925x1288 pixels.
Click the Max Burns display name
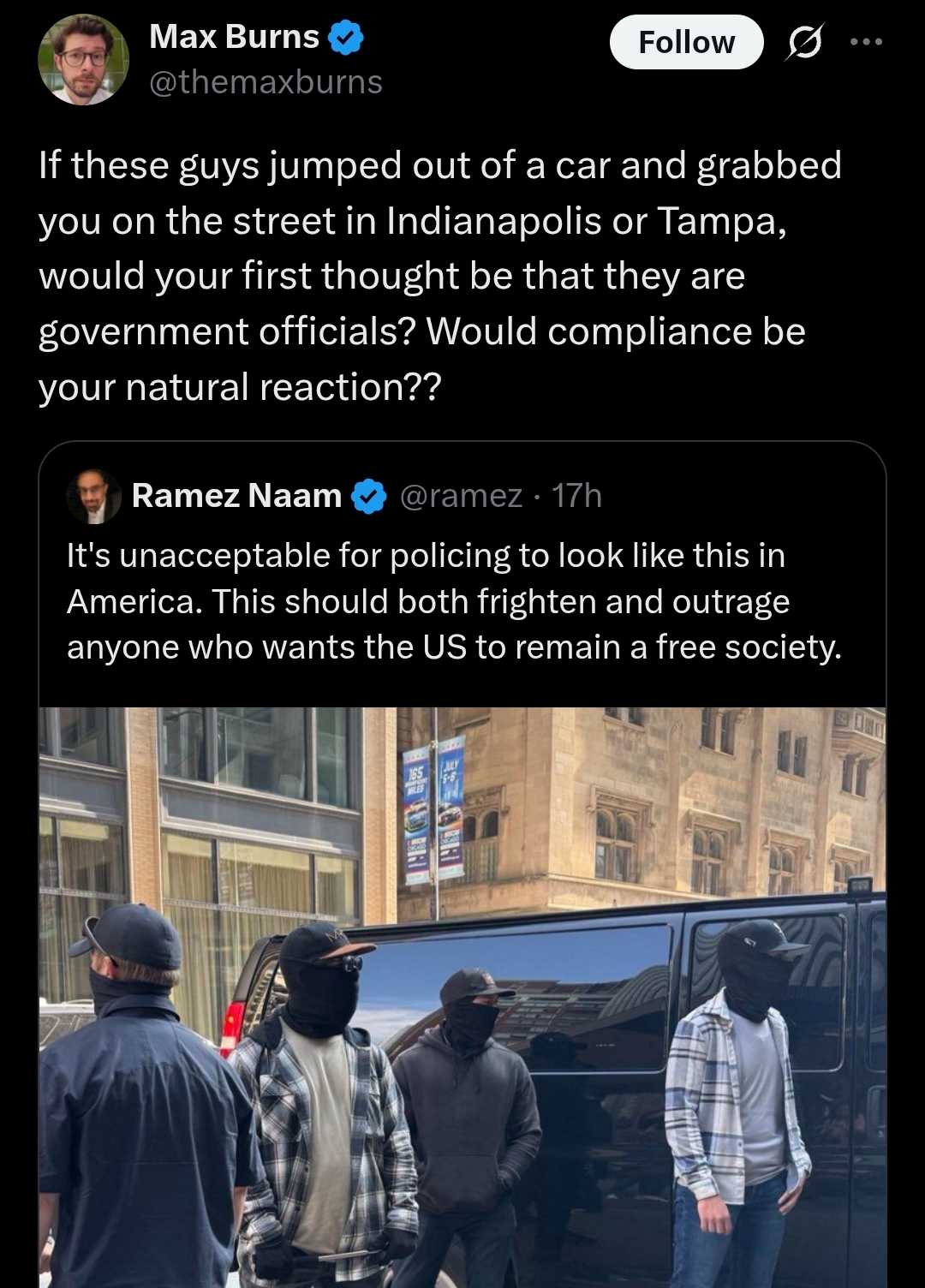[x=234, y=37]
